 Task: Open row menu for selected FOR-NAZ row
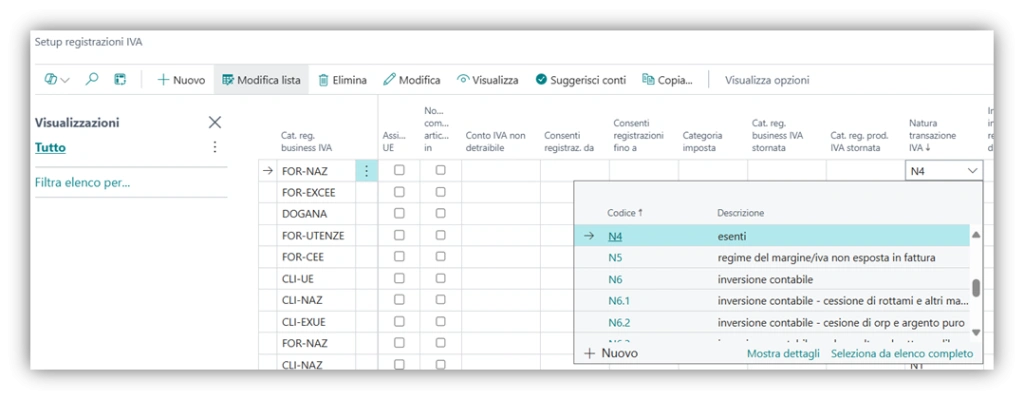coord(366,171)
